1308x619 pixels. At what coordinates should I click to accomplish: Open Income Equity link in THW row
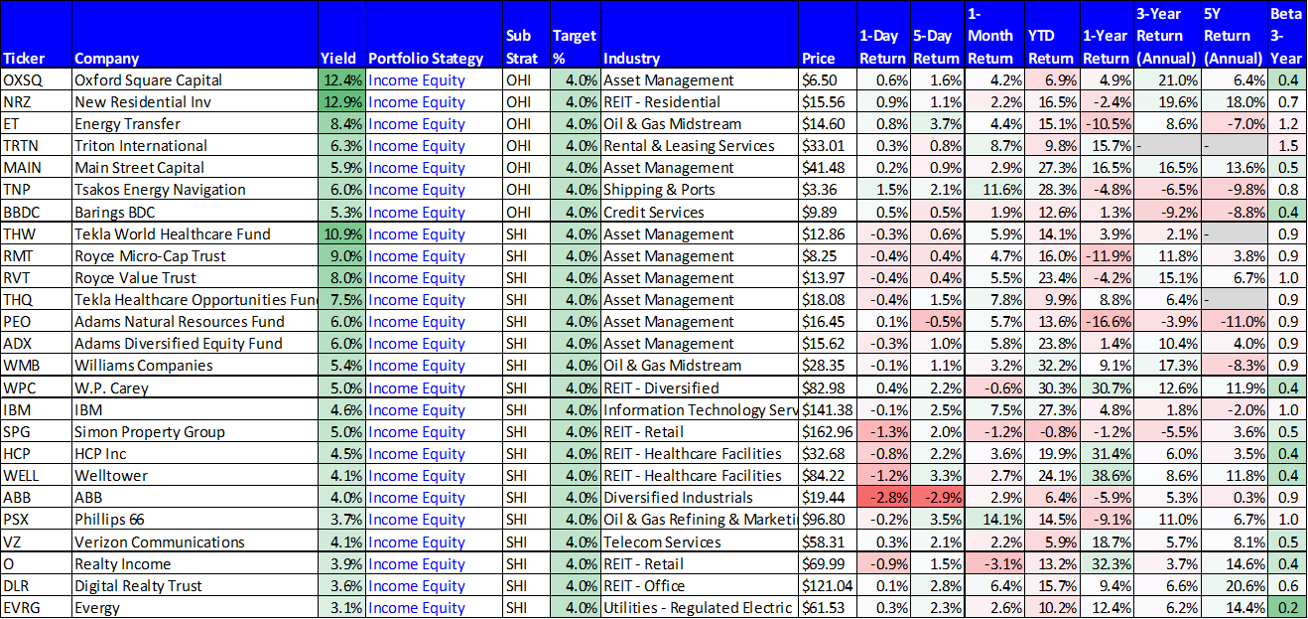point(416,234)
